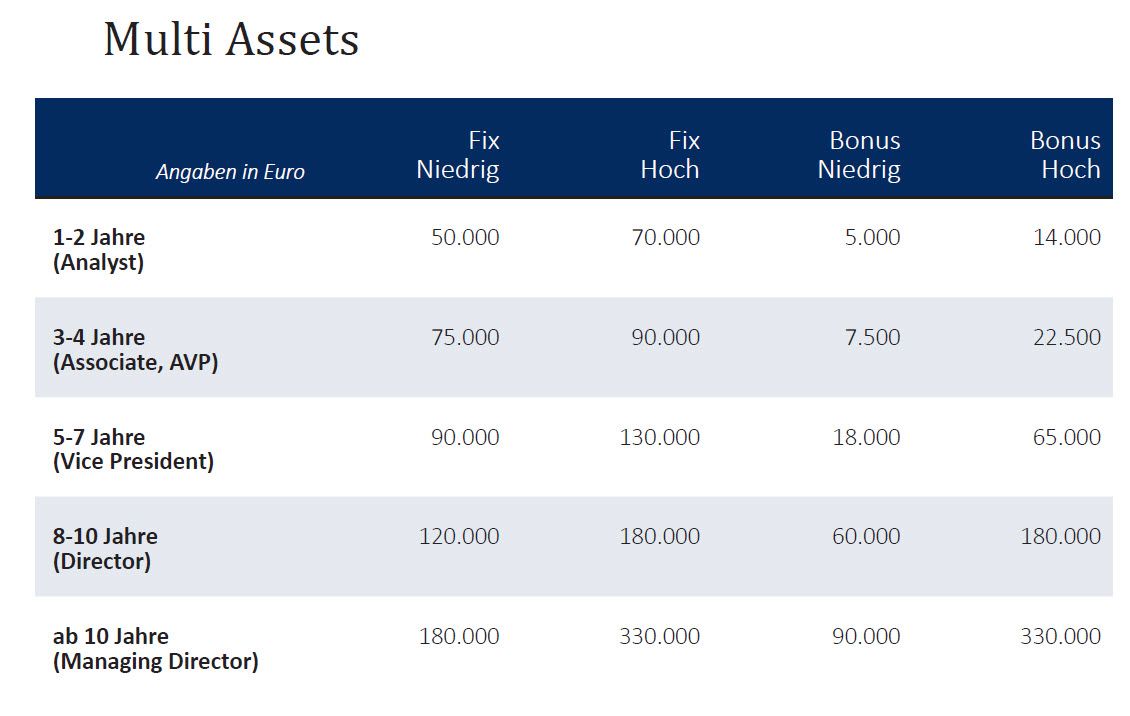
Task: Select the Associate Bonus Niedrig value 7.500
Action: pyautogui.click(x=873, y=338)
